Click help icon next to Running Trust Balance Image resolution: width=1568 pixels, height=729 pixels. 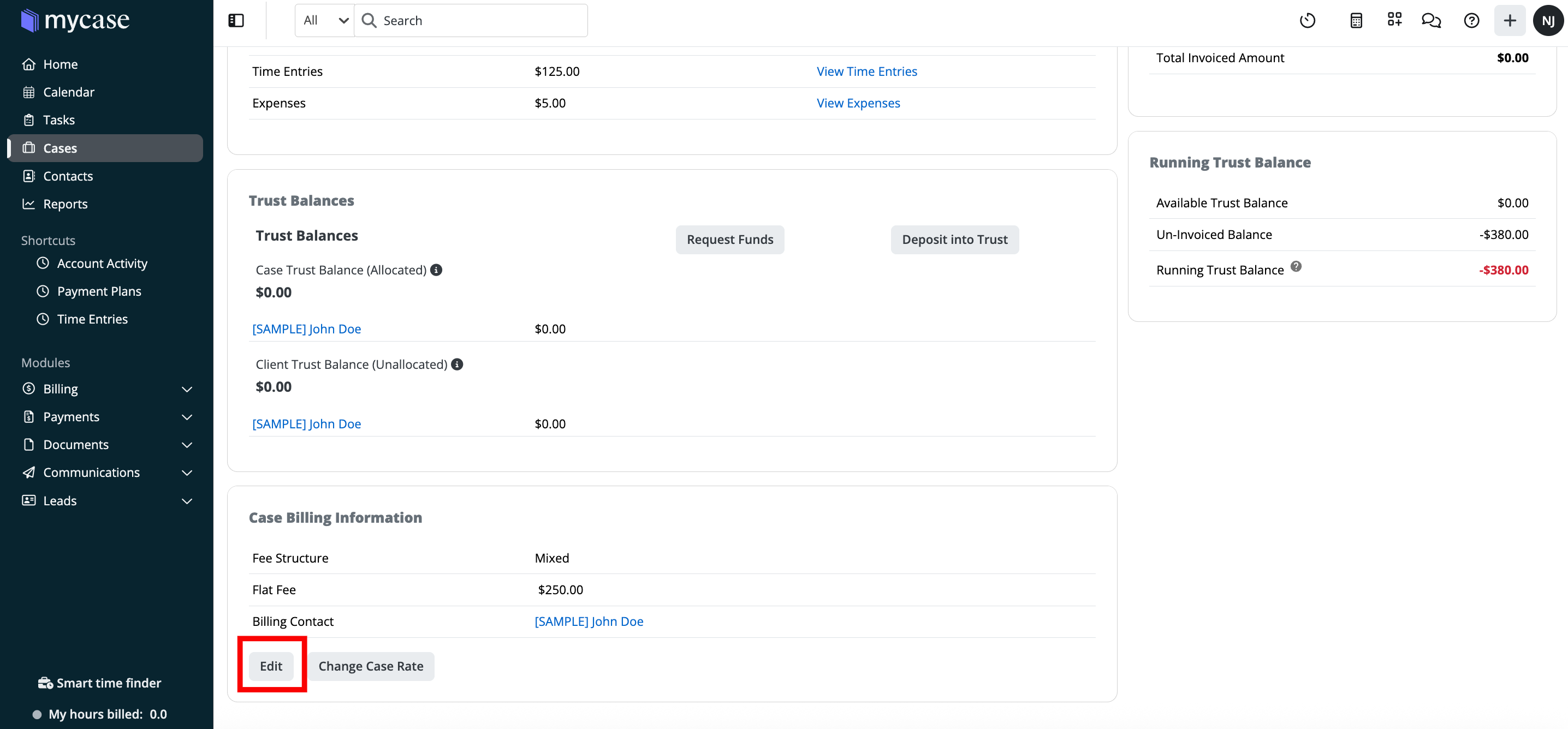pyautogui.click(x=1296, y=266)
